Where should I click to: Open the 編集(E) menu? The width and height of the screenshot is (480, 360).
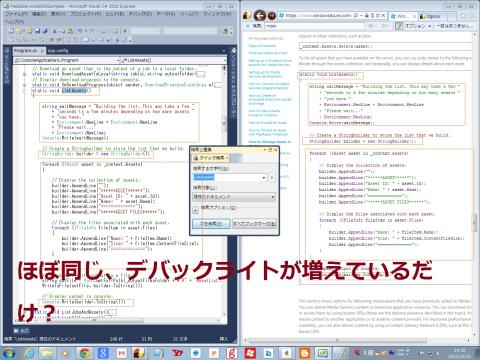(x=39, y=14)
